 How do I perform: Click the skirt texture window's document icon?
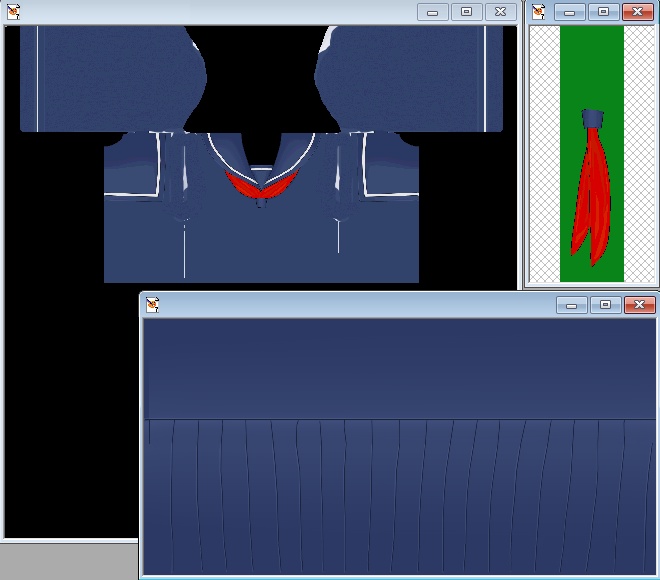pos(152,304)
